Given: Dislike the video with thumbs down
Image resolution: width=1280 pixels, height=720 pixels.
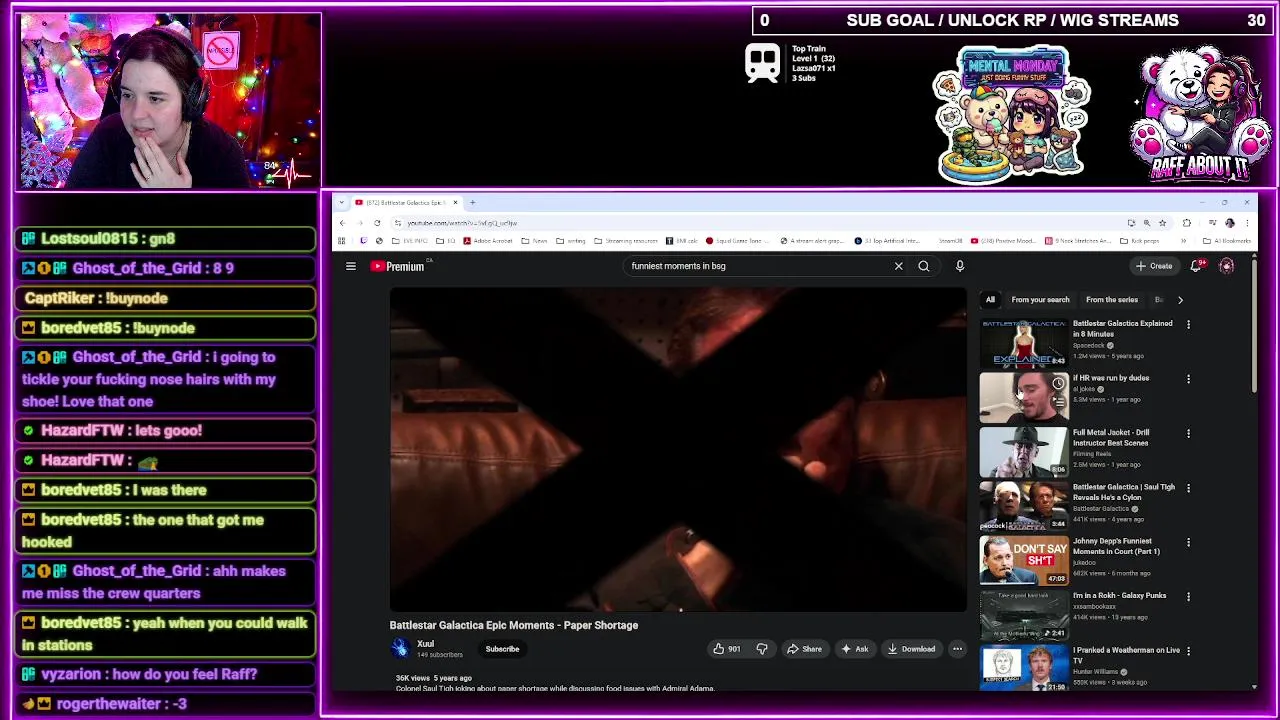Looking at the screenshot, I should [x=762, y=649].
